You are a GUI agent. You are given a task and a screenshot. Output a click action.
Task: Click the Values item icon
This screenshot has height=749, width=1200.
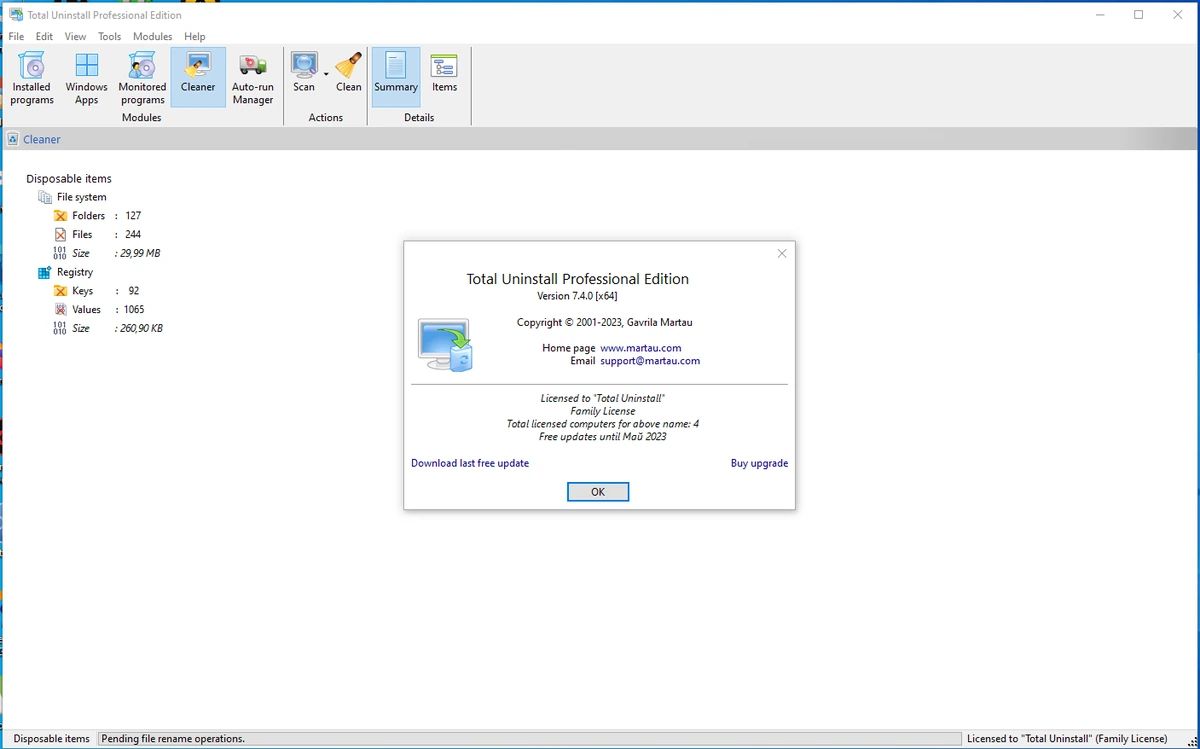click(x=60, y=310)
